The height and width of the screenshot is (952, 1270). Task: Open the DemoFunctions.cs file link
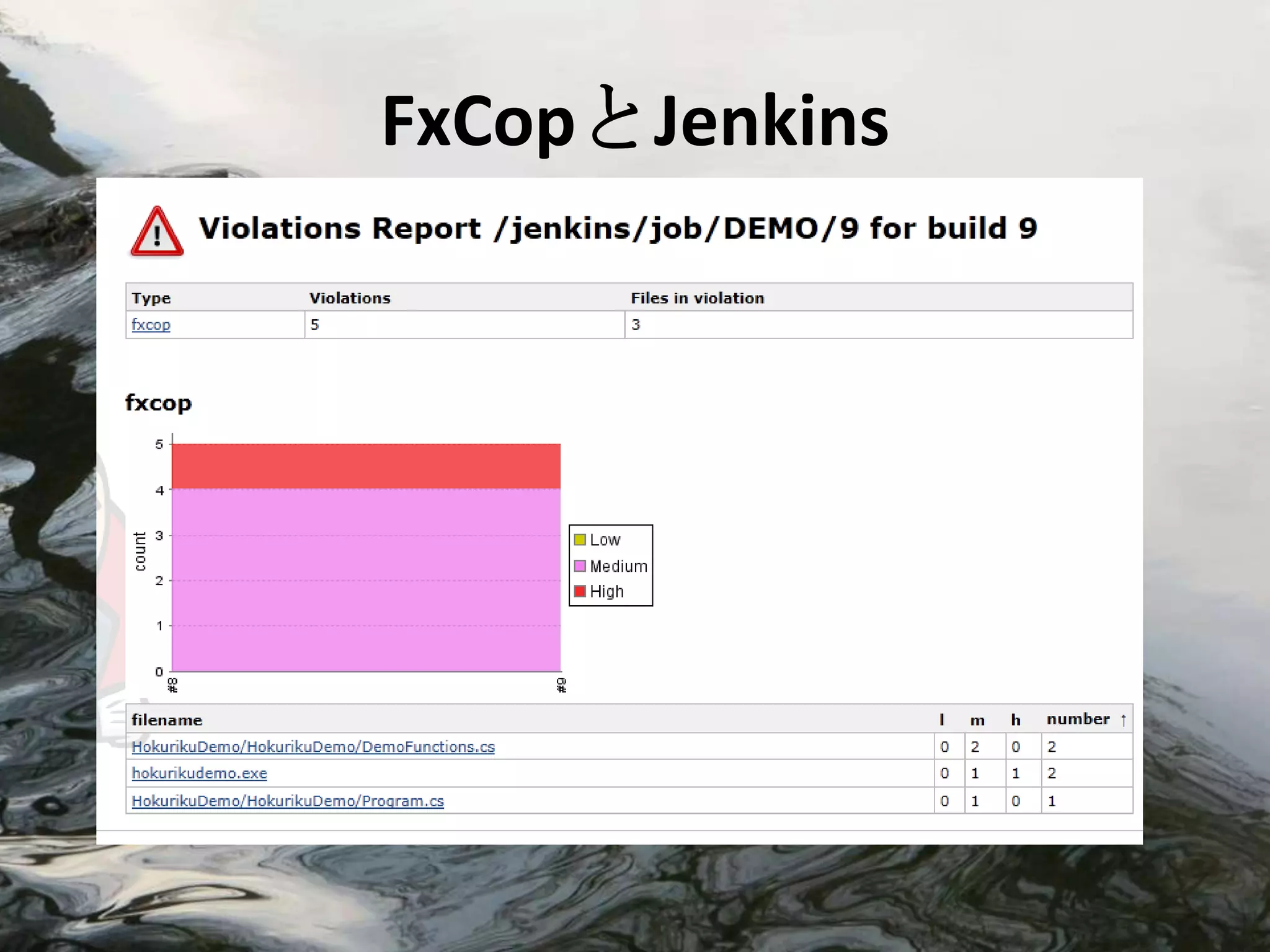pos(313,747)
